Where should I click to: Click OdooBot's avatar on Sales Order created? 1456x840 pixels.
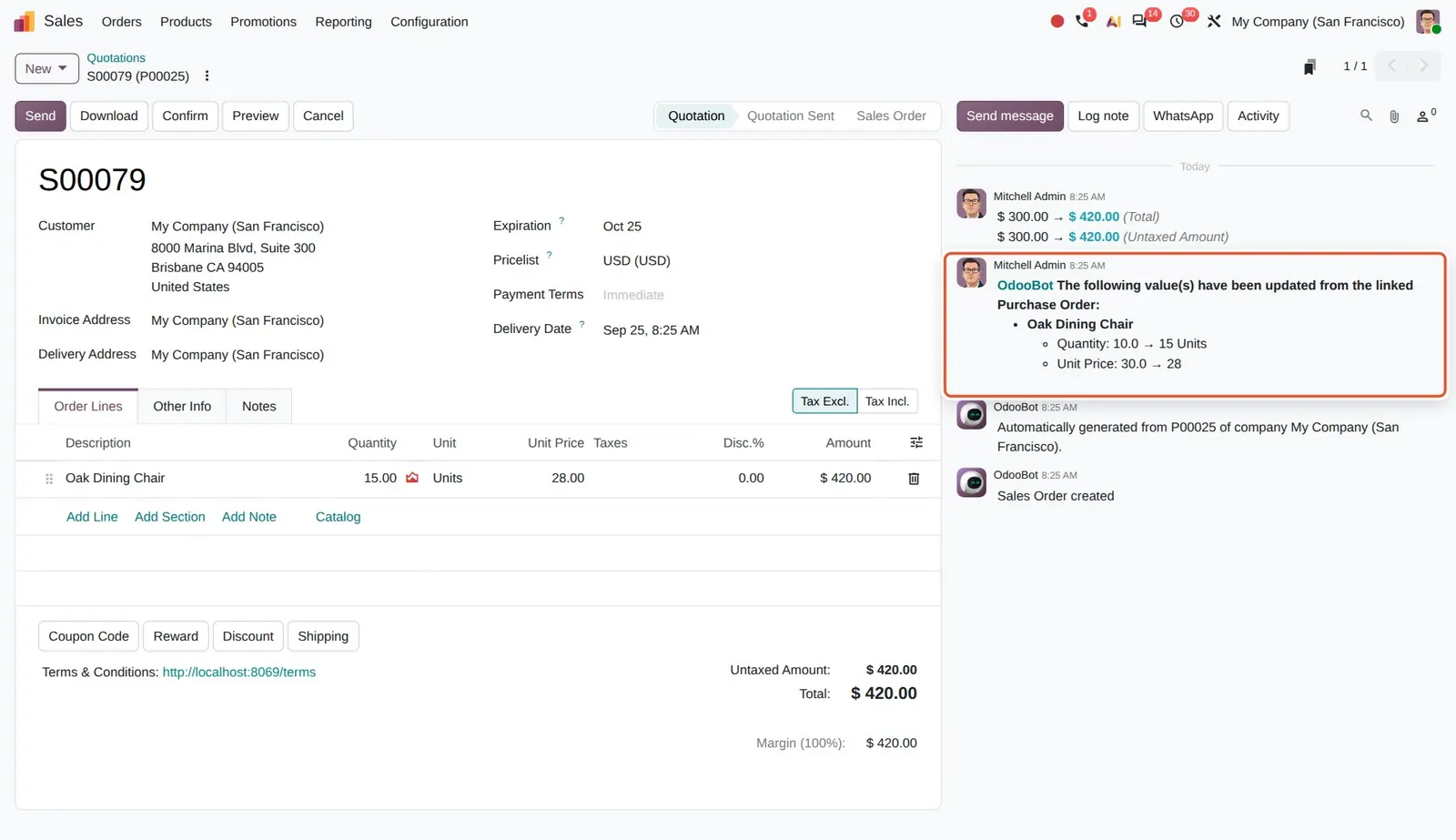pyautogui.click(x=971, y=482)
